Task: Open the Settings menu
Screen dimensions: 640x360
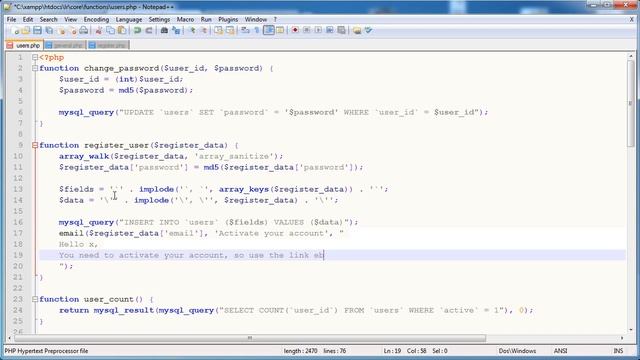Action: coord(159,19)
